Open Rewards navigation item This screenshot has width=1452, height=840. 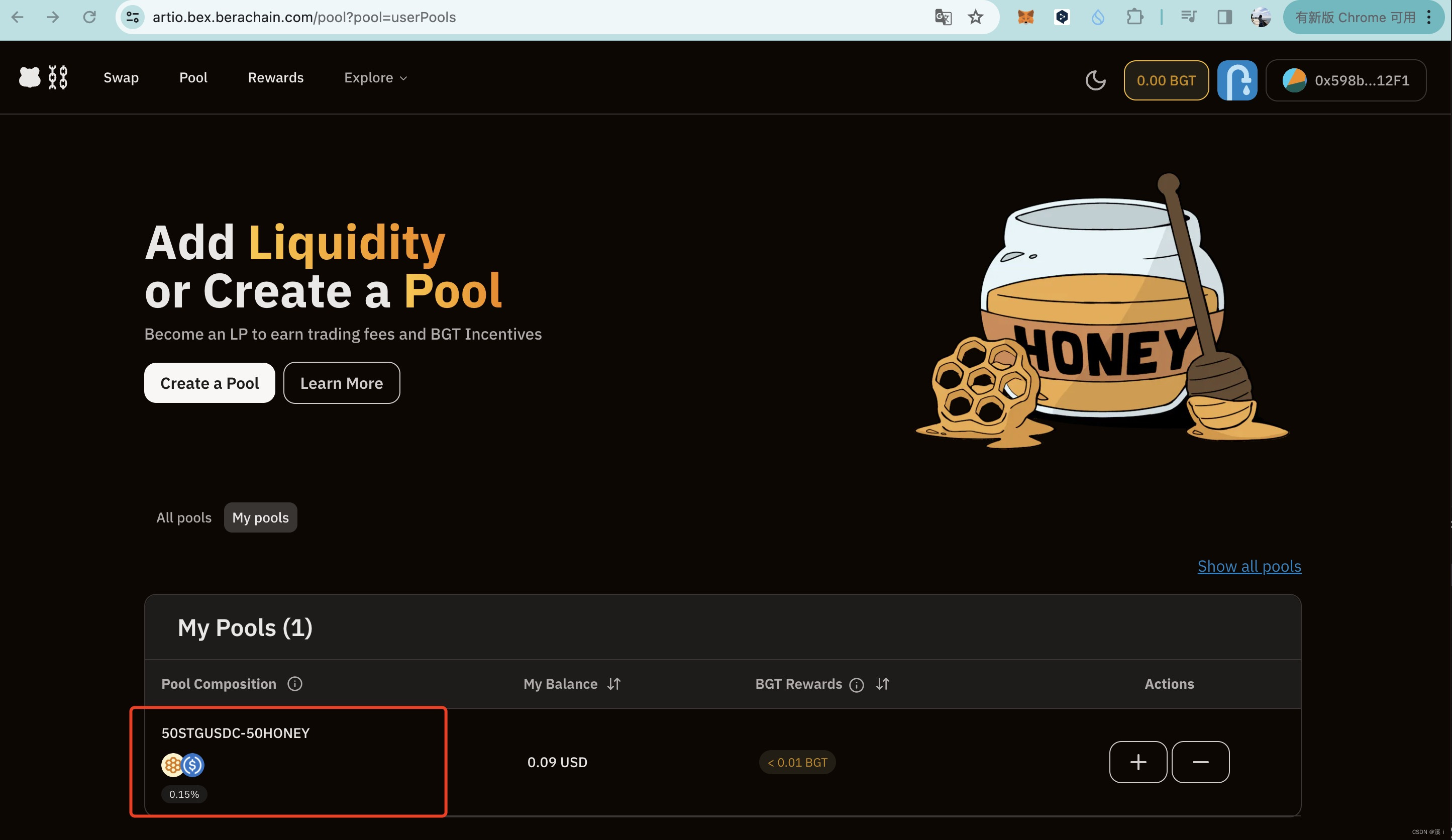pyautogui.click(x=275, y=78)
